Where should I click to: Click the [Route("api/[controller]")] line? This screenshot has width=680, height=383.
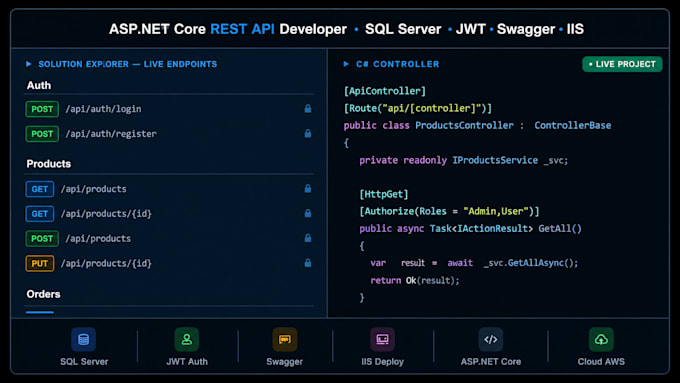click(x=418, y=108)
